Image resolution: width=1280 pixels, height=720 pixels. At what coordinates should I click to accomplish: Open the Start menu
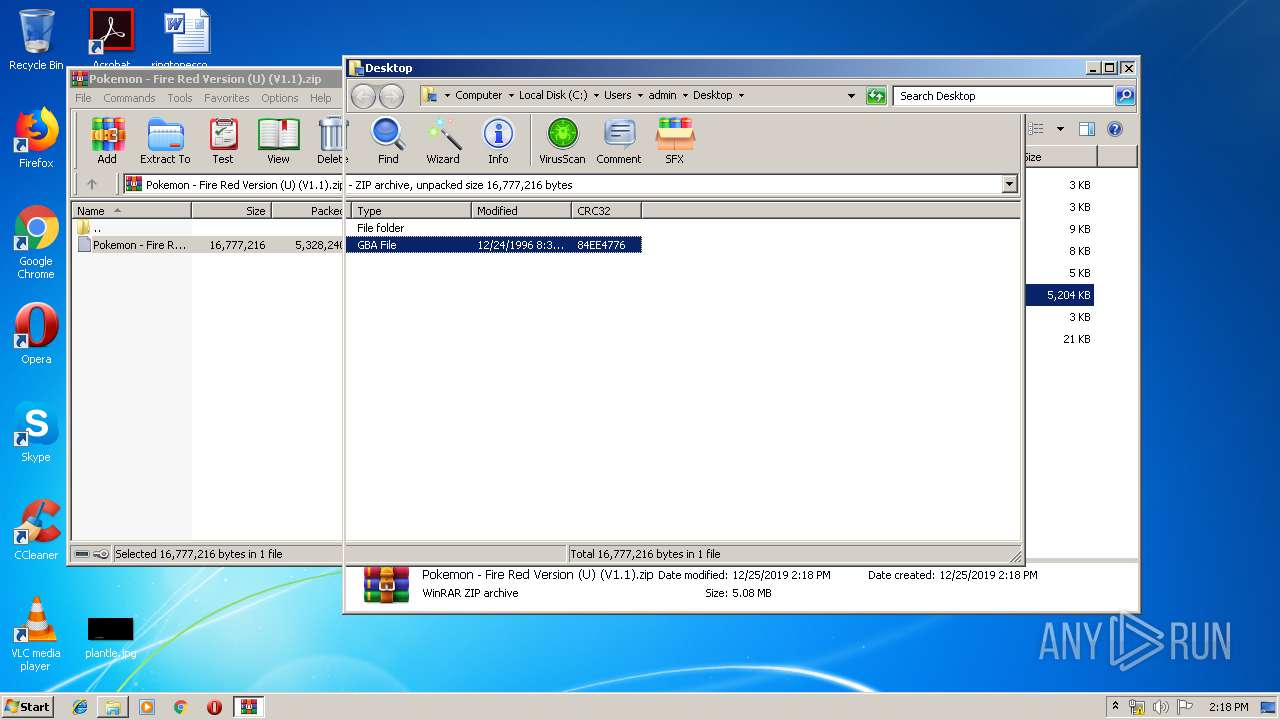click(28, 707)
